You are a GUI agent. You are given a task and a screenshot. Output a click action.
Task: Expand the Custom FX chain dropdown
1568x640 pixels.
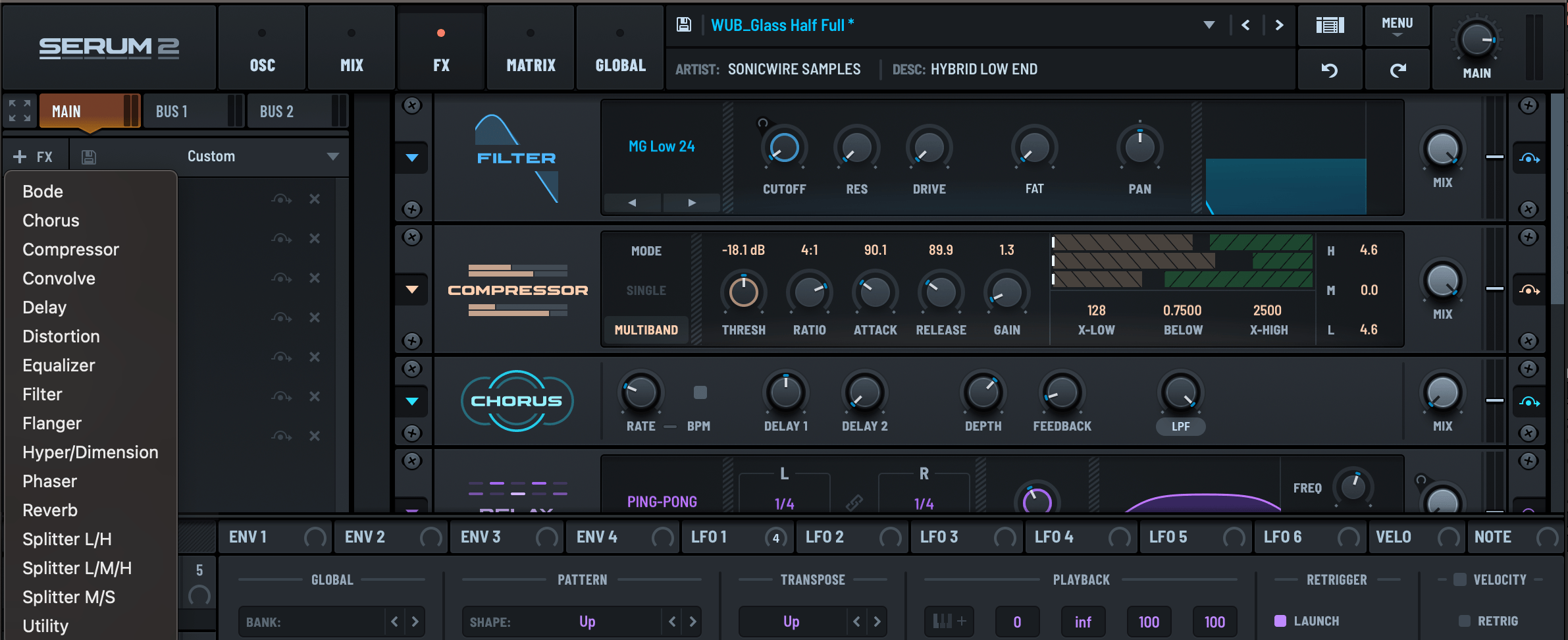click(x=332, y=157)
